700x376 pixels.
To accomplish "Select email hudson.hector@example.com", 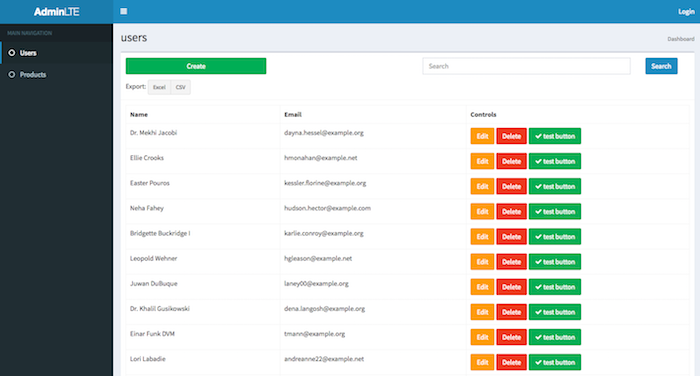I will [327, 208].
